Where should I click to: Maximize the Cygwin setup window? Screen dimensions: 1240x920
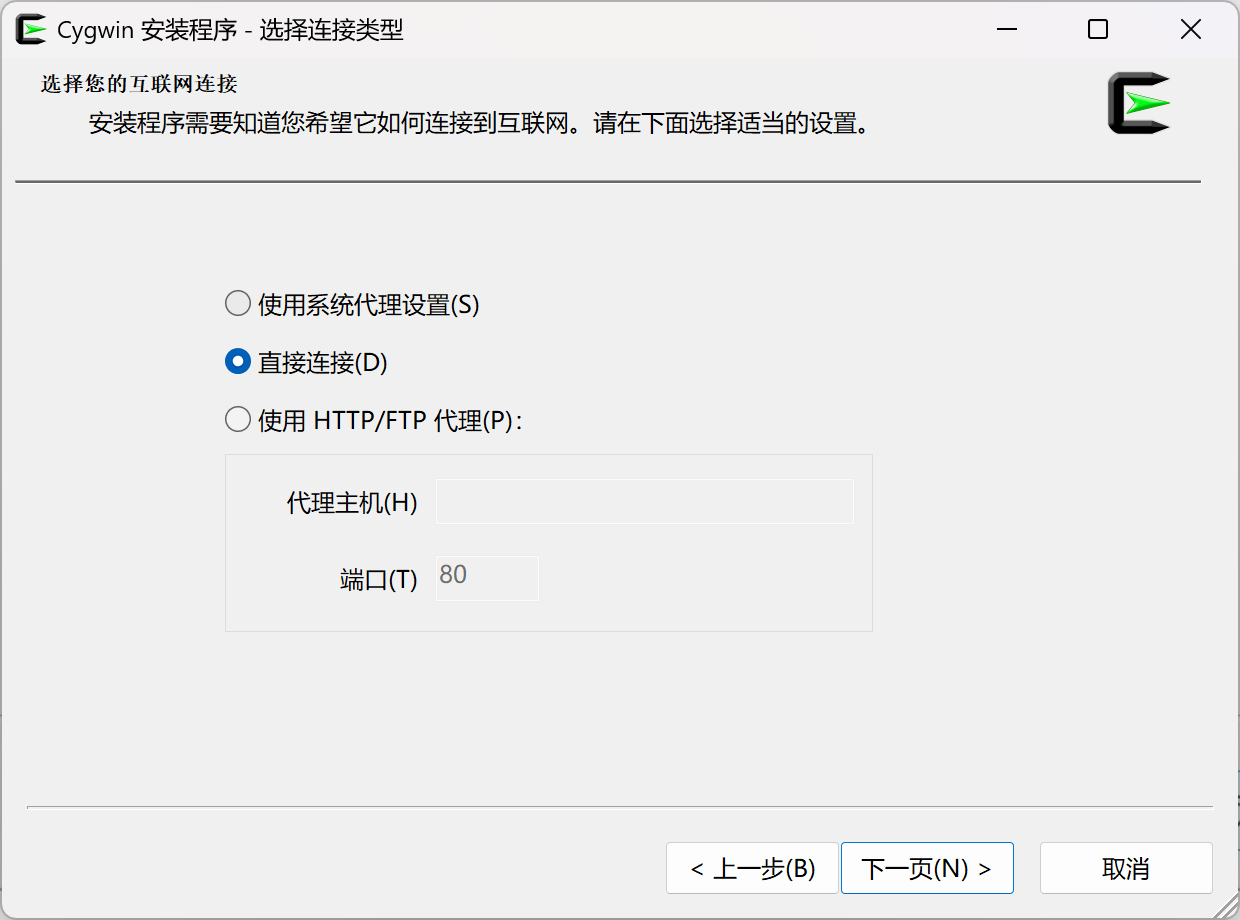click(x=1098, y=30)
